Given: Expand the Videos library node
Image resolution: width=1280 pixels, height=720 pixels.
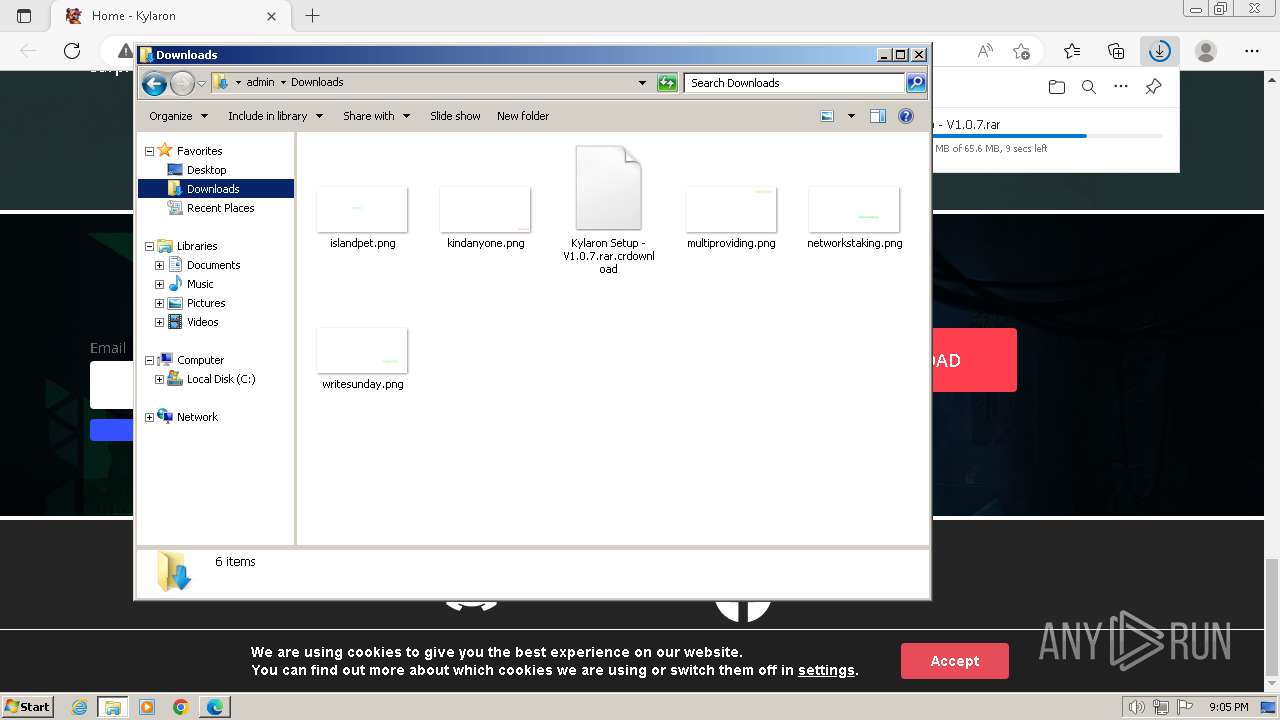Looking at the screenshot, I should coord(159,322).
